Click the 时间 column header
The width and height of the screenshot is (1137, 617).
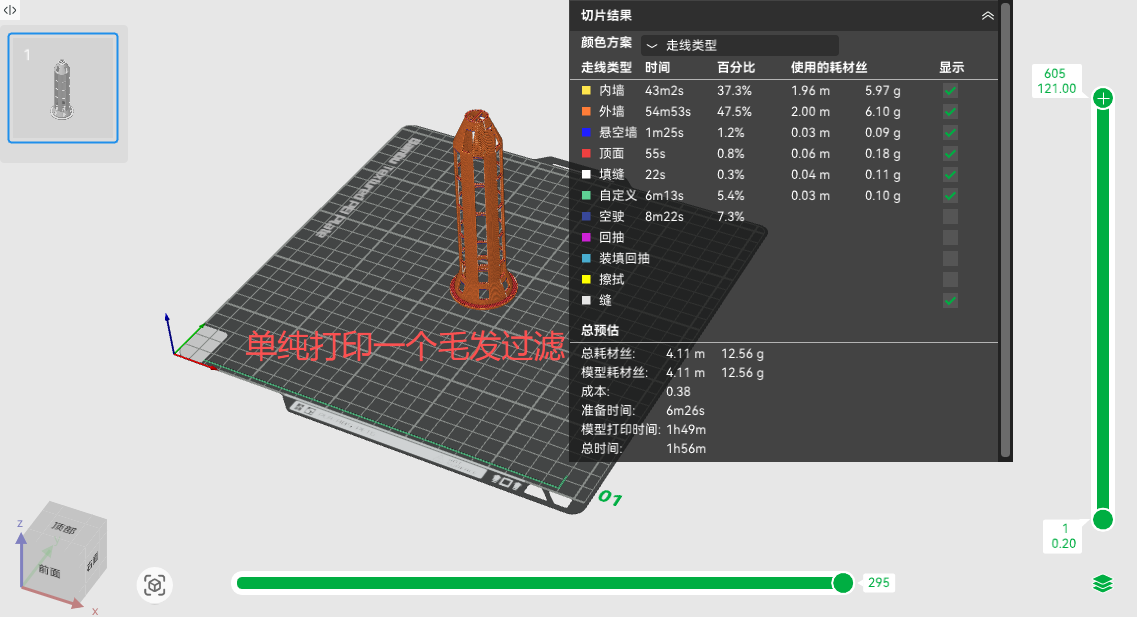pyautogui.click(x=658, y=67)
